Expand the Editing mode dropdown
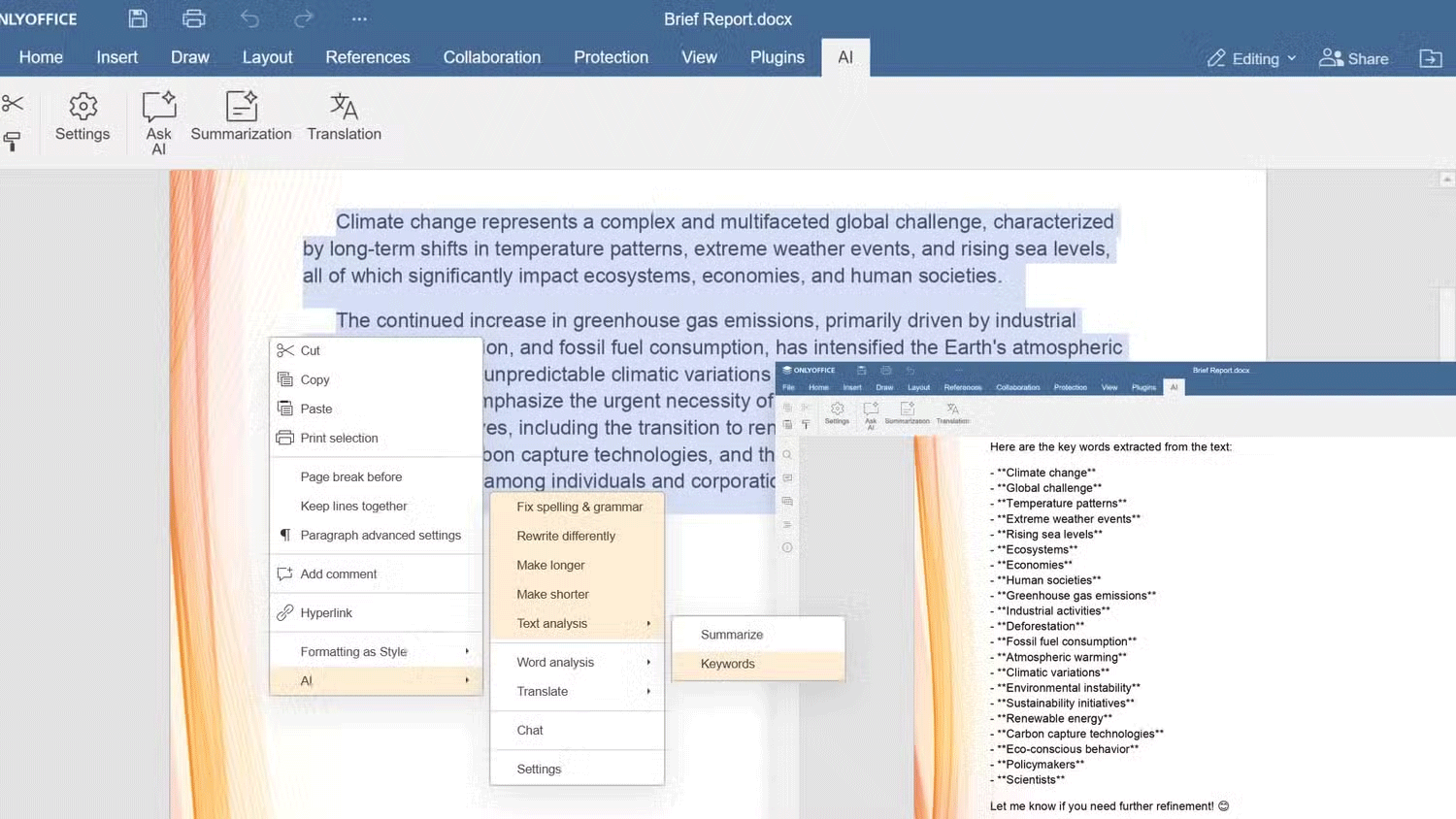1456x819 pixels. pos(1251,58)
